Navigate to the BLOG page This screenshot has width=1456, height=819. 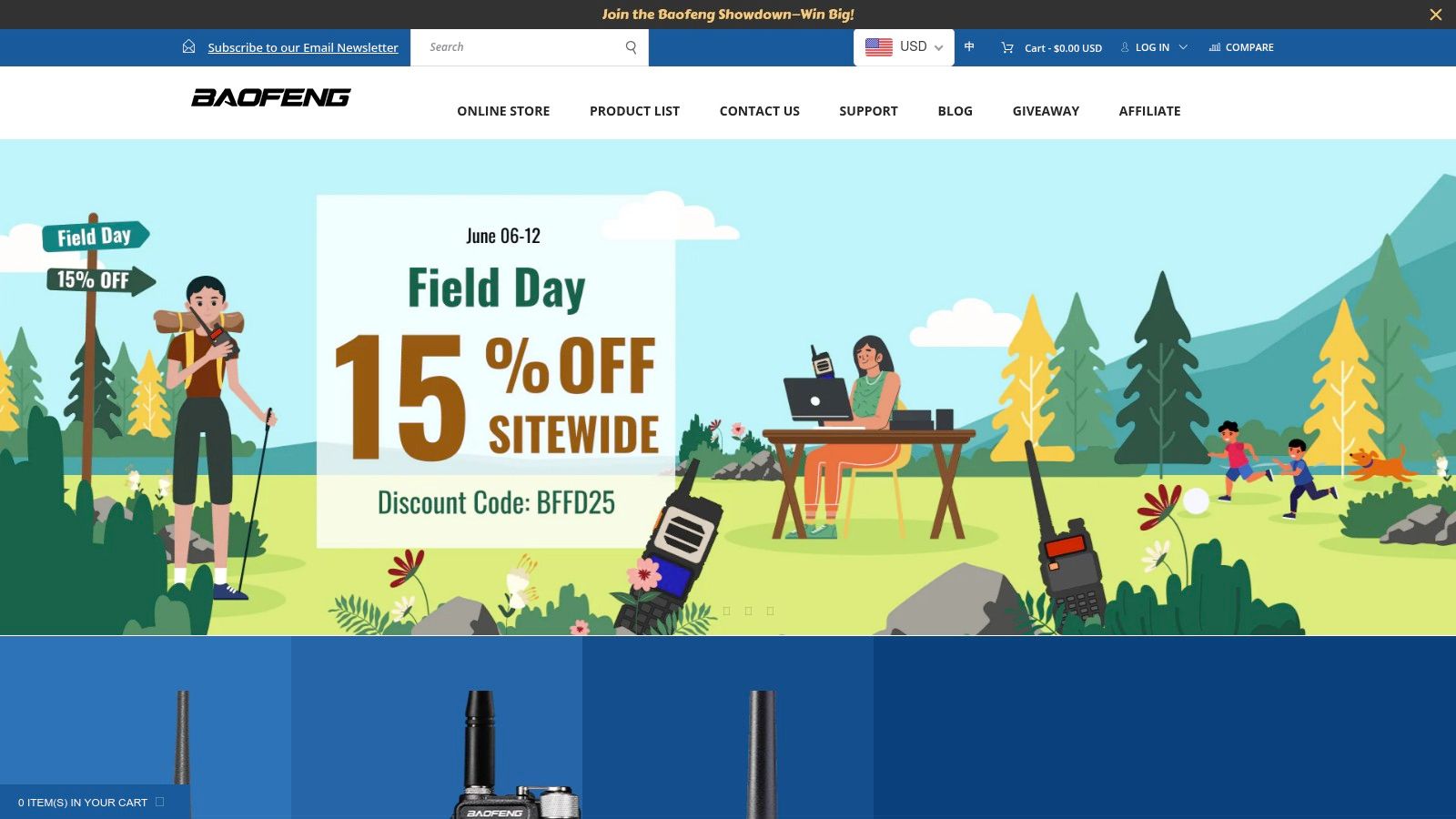pos(955,111)
